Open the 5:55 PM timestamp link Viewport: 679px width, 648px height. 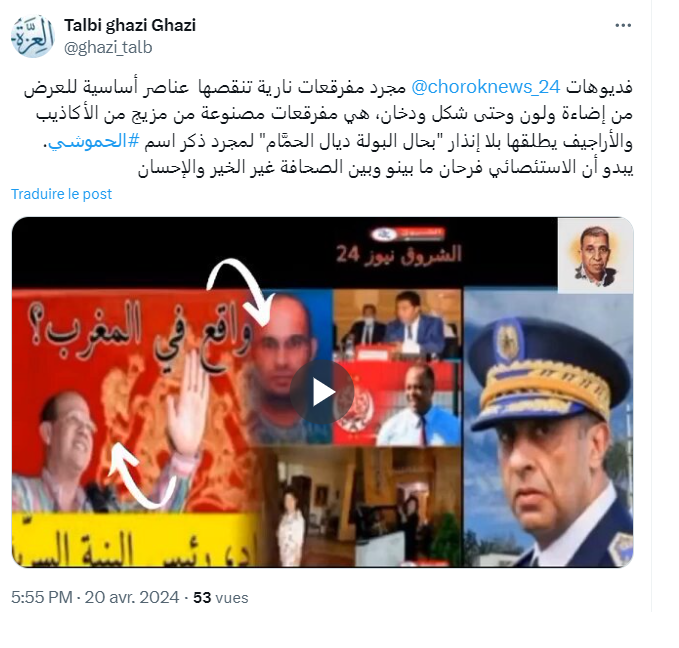[42, 597]
